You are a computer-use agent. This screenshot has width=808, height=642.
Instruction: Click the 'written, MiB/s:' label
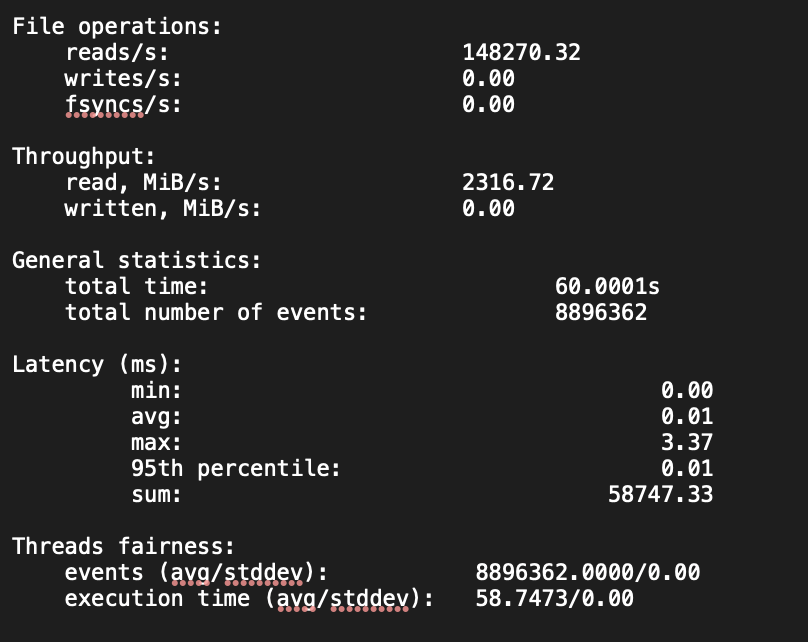click(163, 208)
